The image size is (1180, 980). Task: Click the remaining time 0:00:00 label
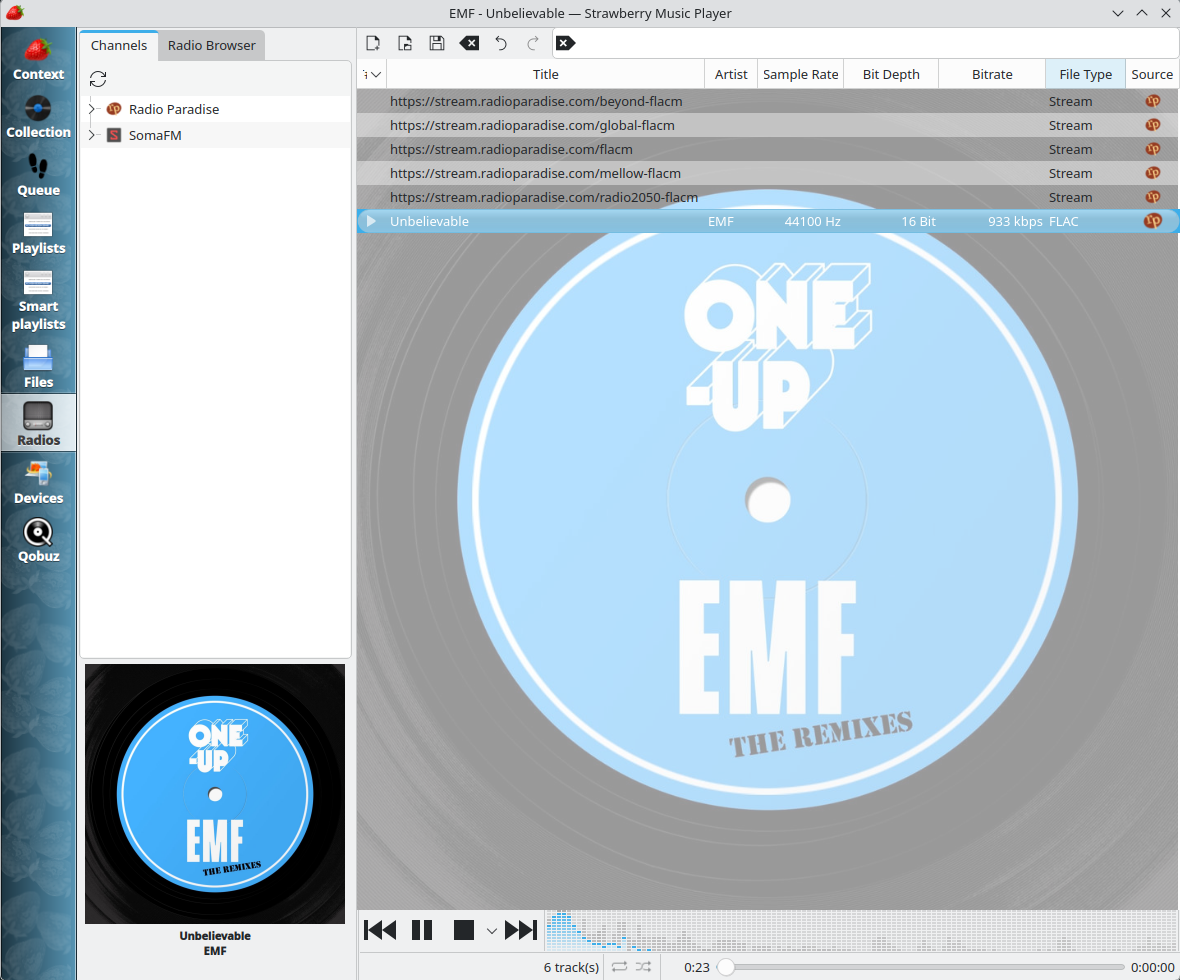click(x=1152, y=967)
